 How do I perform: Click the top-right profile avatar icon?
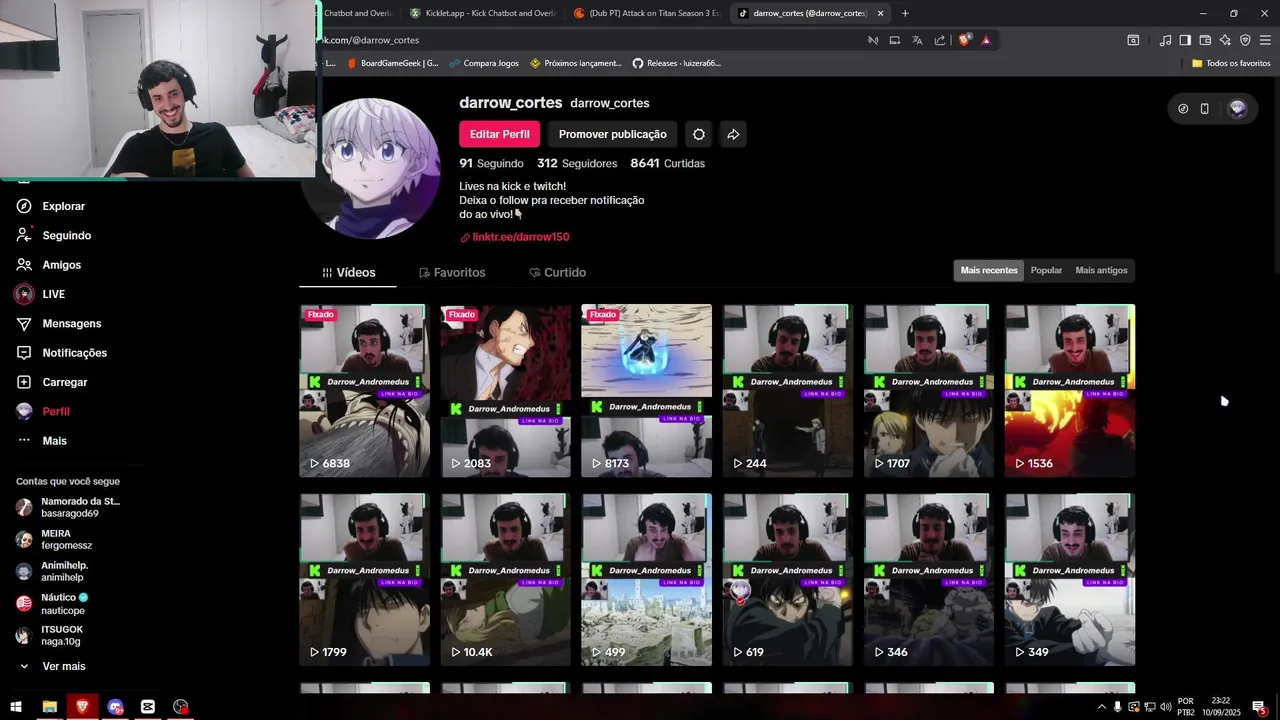[x=1237, y=109]
